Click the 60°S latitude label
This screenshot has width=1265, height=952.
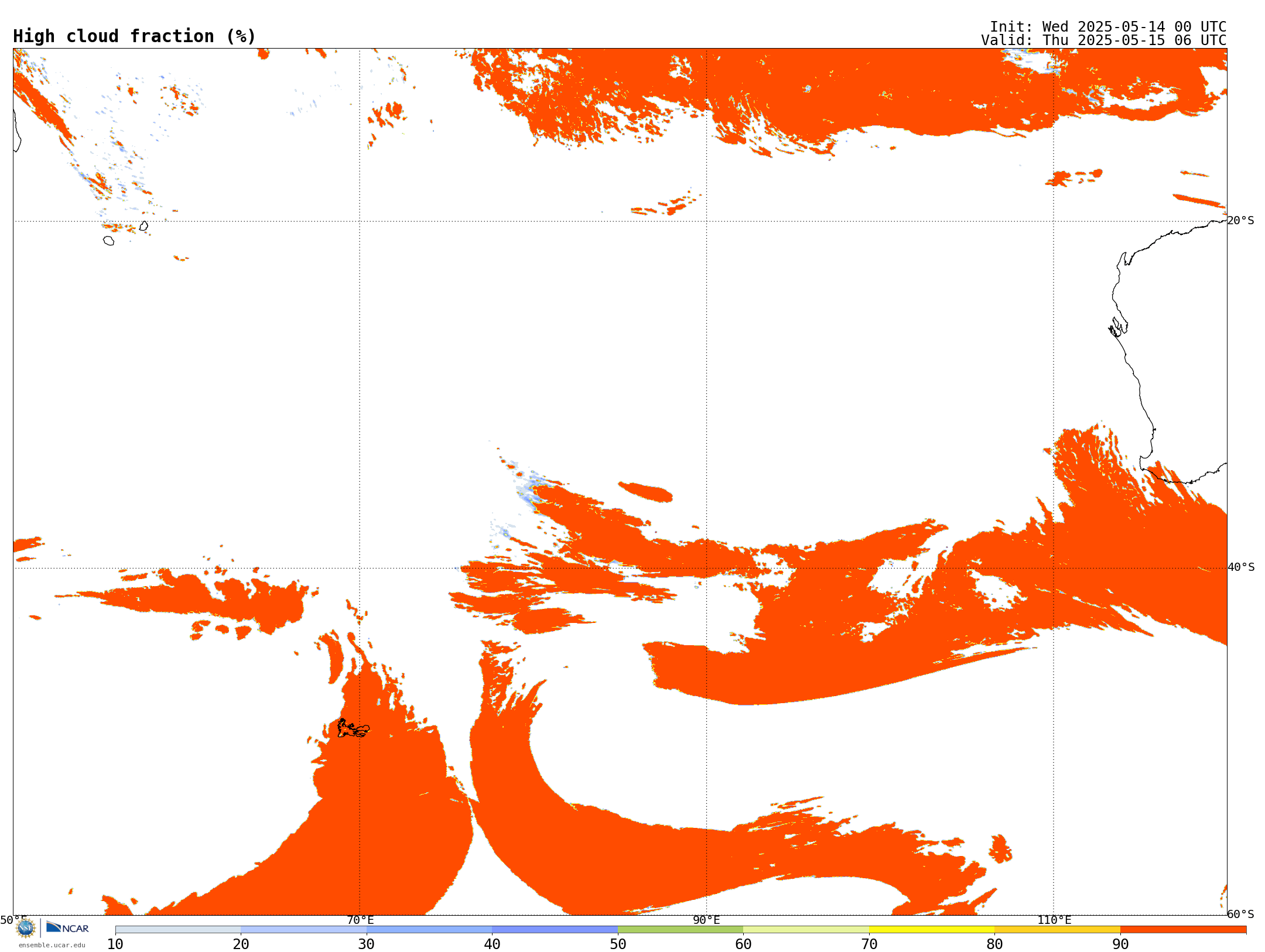(1240, 914)
